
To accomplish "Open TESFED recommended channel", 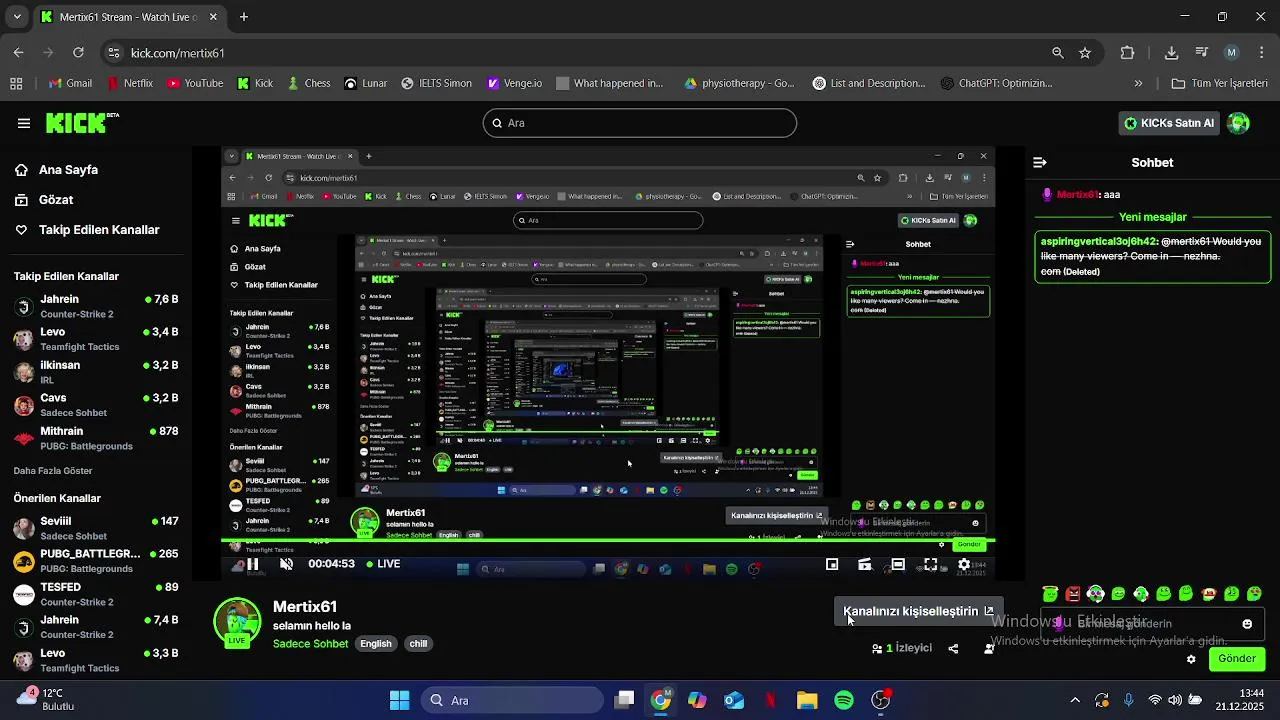I will pos(96,594).
